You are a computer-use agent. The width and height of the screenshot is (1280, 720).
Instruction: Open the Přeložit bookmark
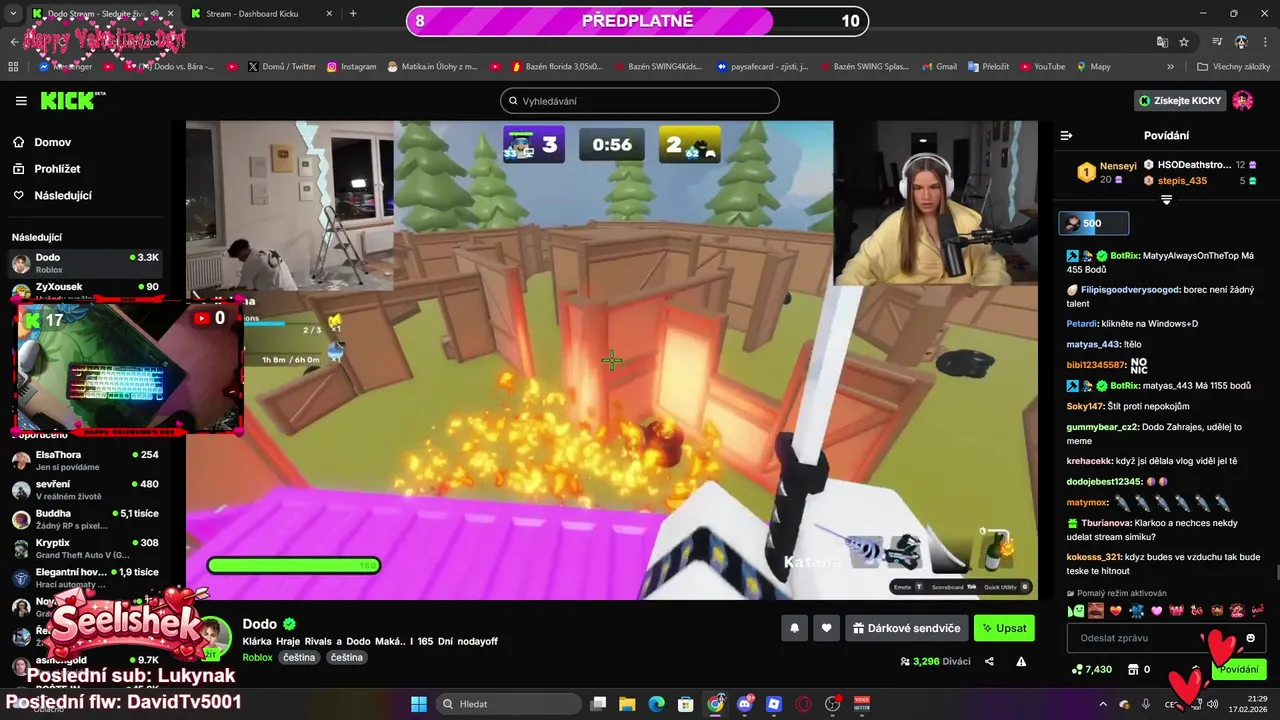987,66
